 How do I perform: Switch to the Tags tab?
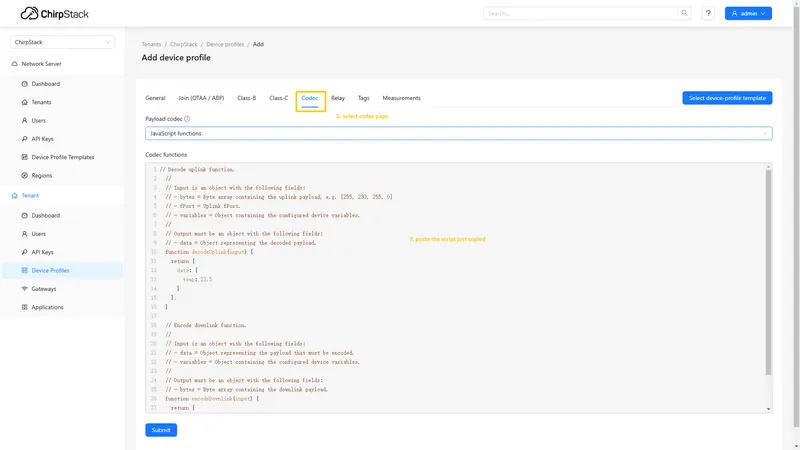[363, 98]
